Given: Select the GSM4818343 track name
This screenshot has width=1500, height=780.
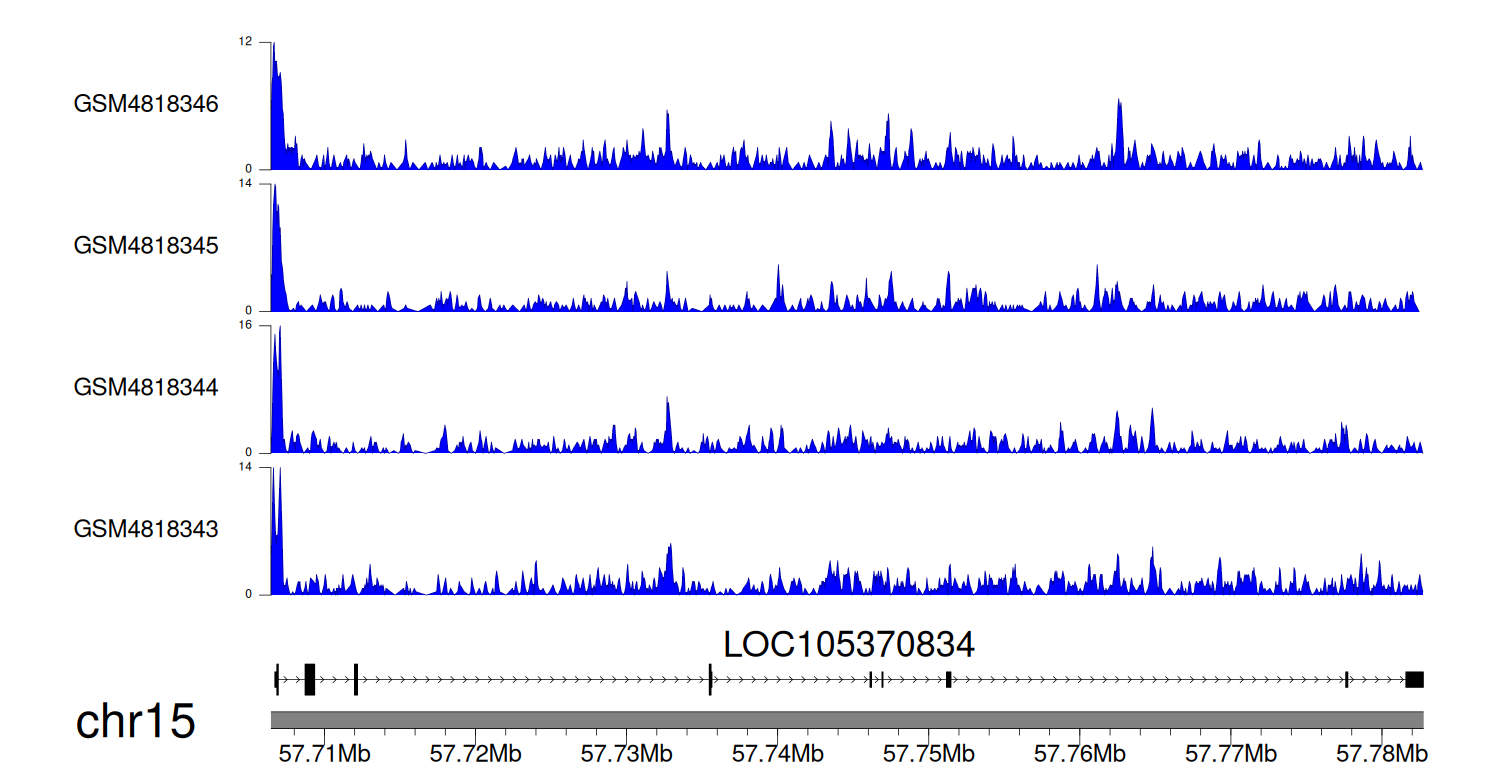Looking at the screenshot, I should (x=146, y=528).
